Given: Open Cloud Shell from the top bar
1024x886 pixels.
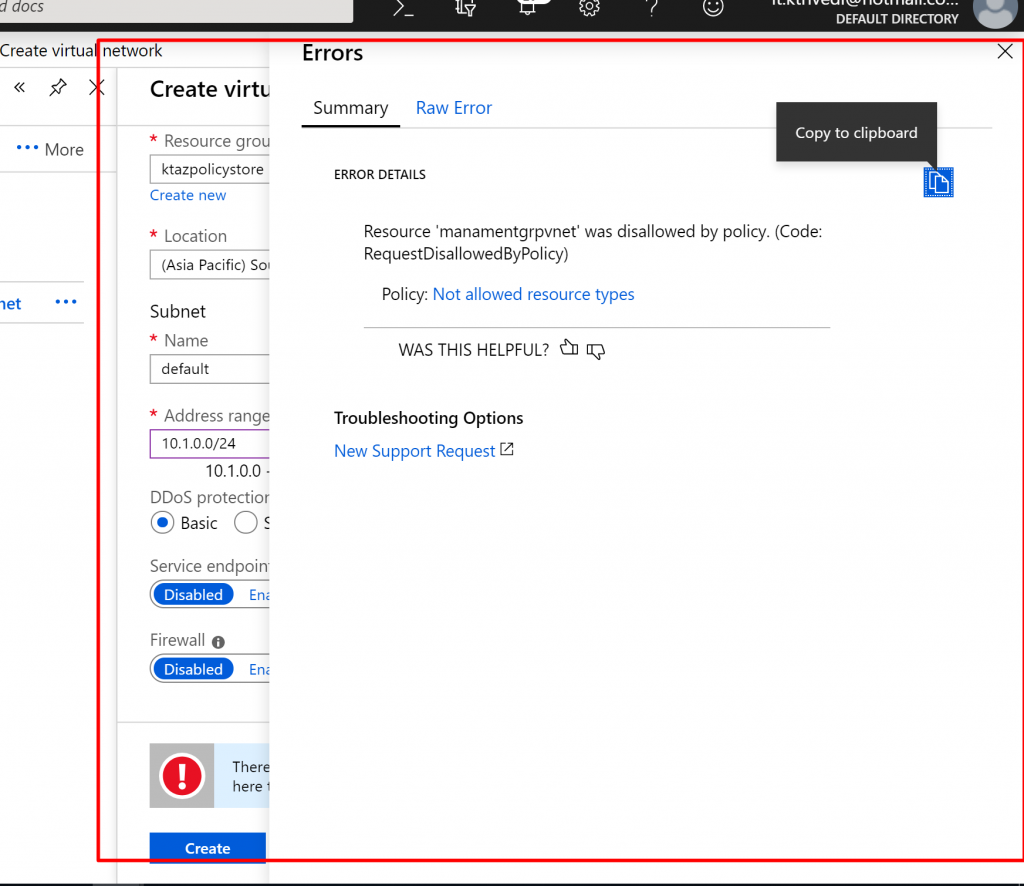Looking at the screenshot, I should [403, 8].
